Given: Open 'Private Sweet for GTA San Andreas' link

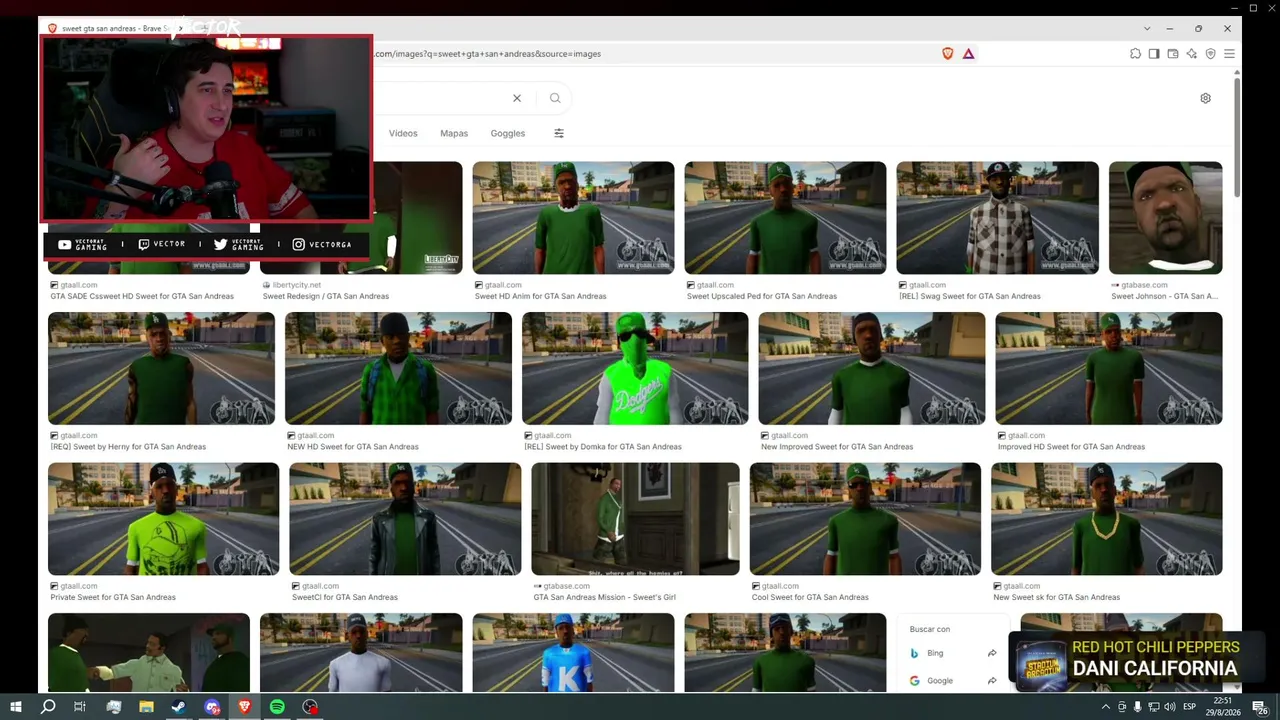Looking at the screenshot, I should [x=113, y=597].
